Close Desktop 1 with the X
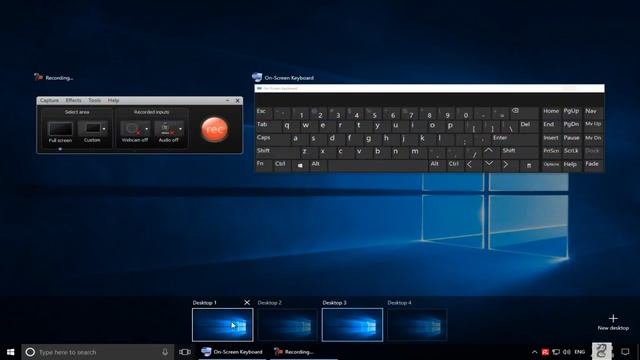The width and height of the screenshot is (640, 360). pos(247,302)
